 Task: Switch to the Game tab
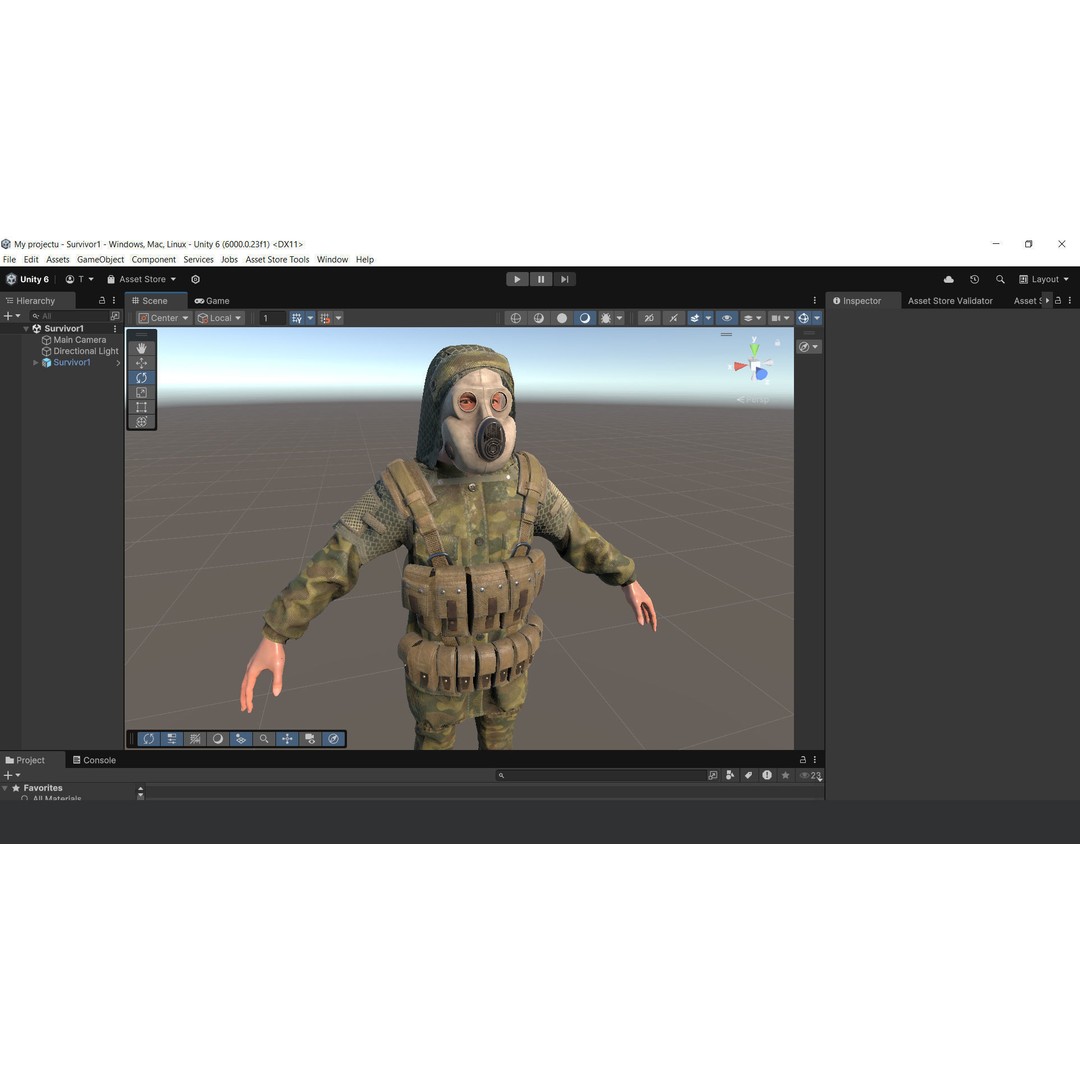(212, 301)
